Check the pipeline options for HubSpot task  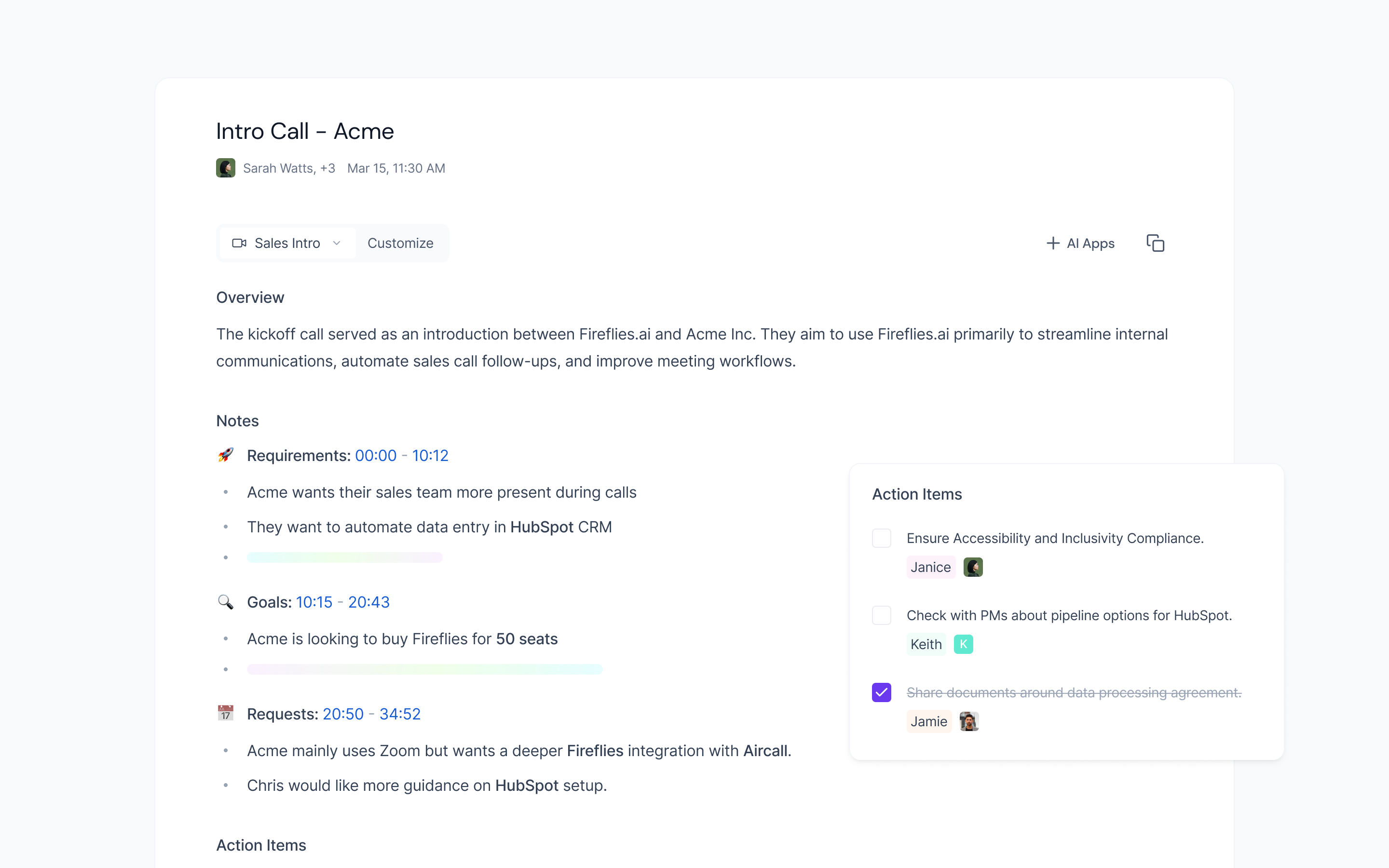tap(882, 615)
